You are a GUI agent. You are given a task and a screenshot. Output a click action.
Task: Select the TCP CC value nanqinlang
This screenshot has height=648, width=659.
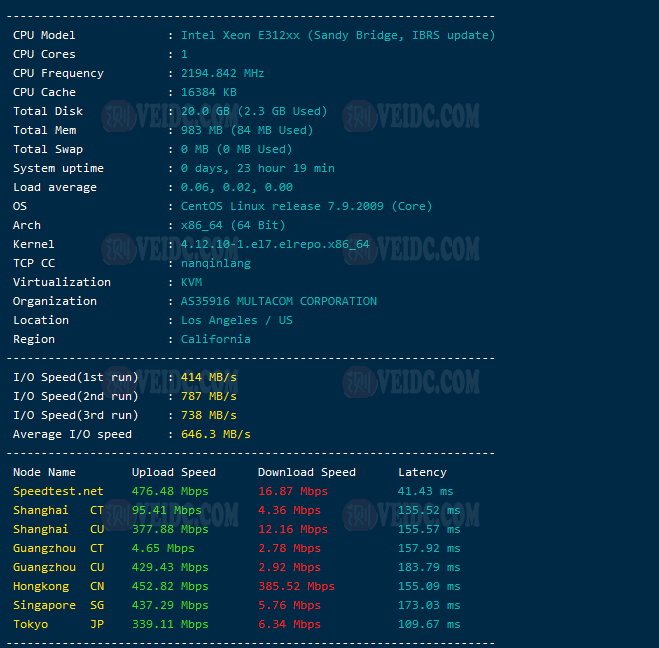(215, 263)
